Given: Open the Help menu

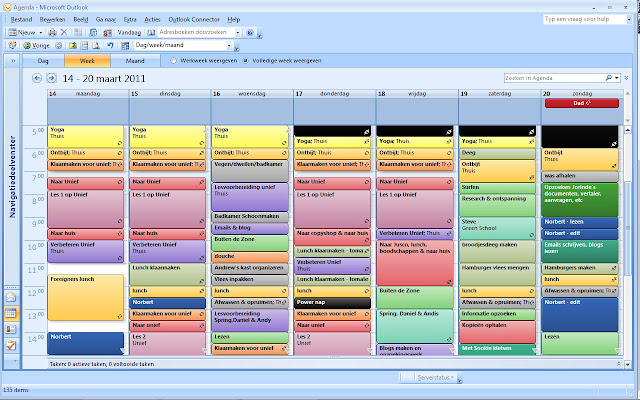Looking at the screenshot, I should 233,19.
